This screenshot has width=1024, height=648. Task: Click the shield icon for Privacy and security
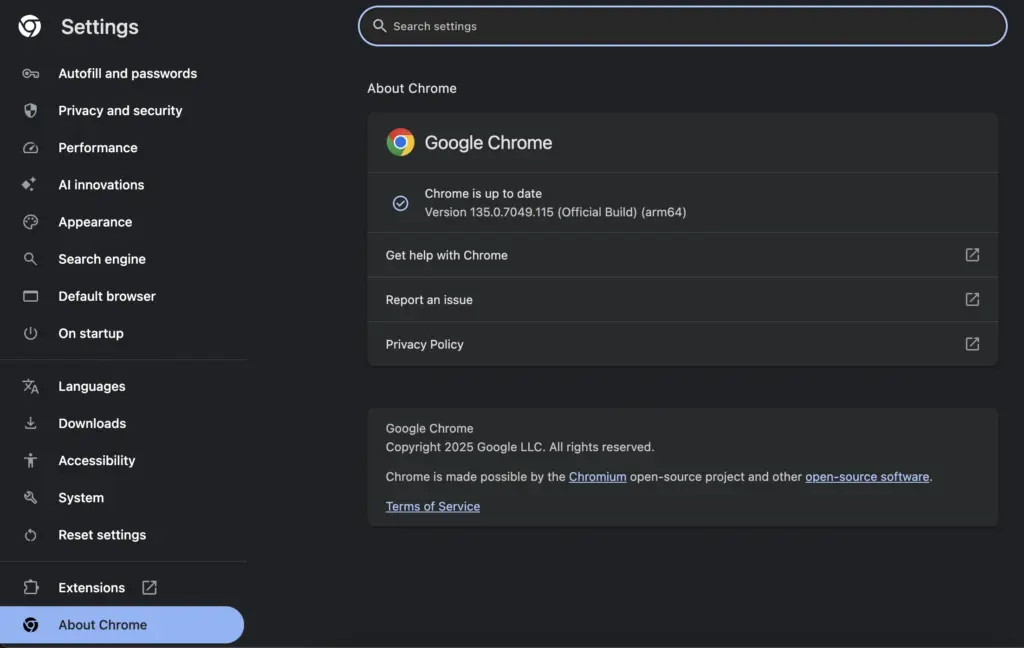click(30, 110)
